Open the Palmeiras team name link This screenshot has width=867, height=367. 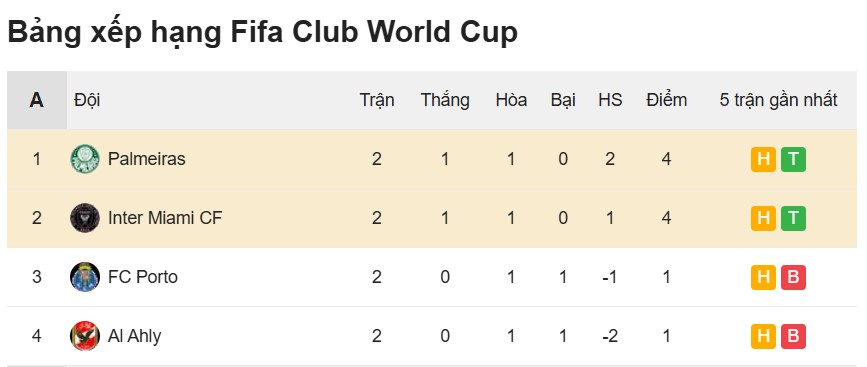click(147, 159)
